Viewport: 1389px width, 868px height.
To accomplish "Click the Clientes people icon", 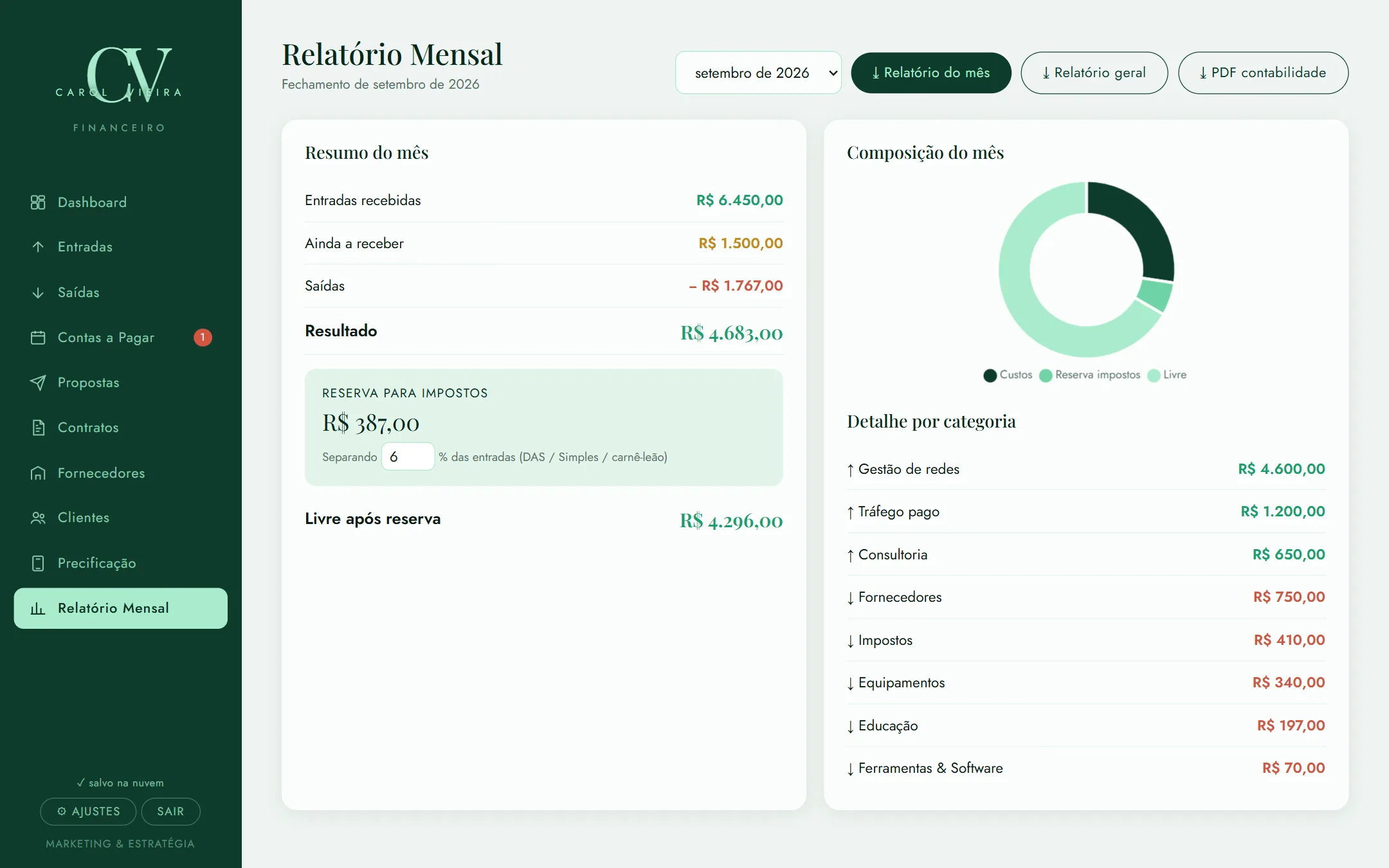I will click(38, 518).
